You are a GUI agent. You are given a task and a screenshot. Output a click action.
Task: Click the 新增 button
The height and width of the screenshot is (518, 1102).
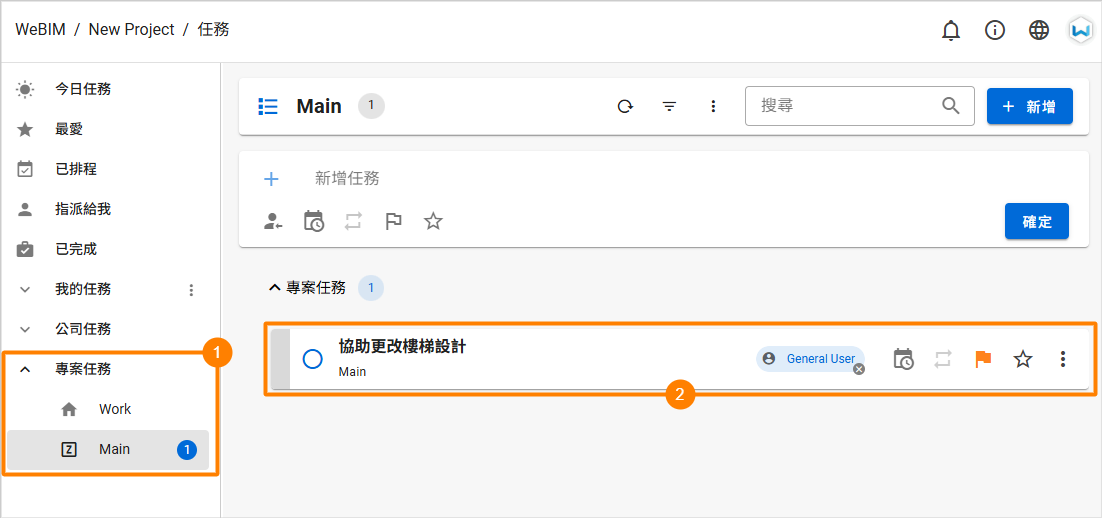coord(1030,106)
